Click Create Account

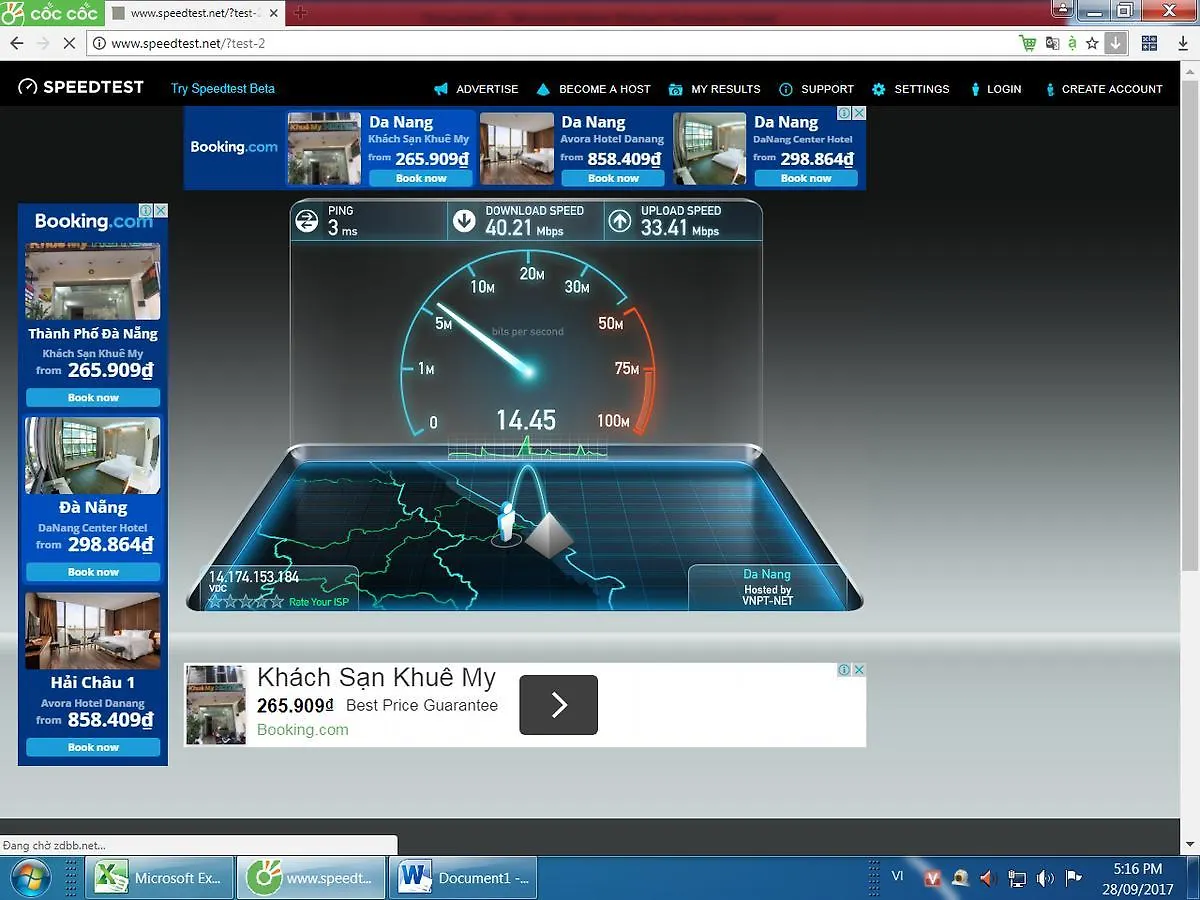pos(1103,89)
